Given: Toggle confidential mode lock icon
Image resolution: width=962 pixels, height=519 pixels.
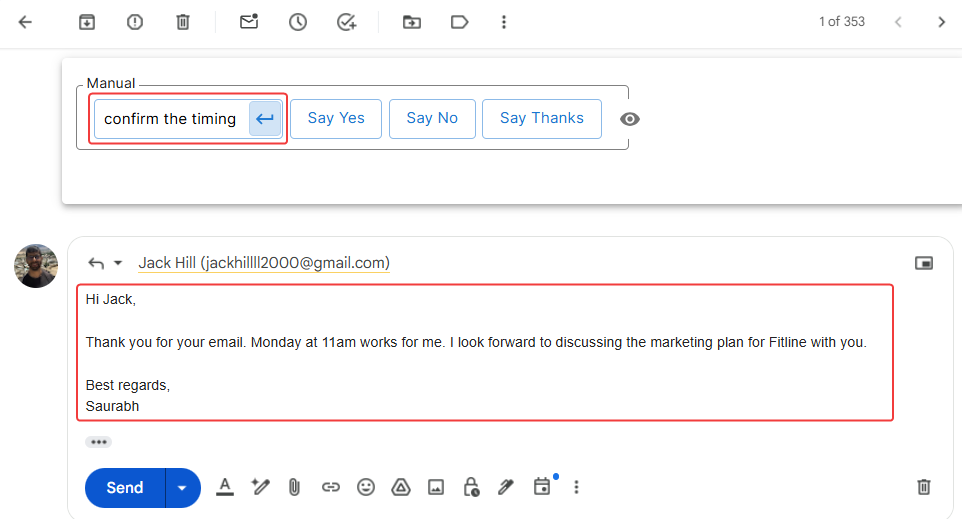Looking at the screenshot, I should point(471,487).
